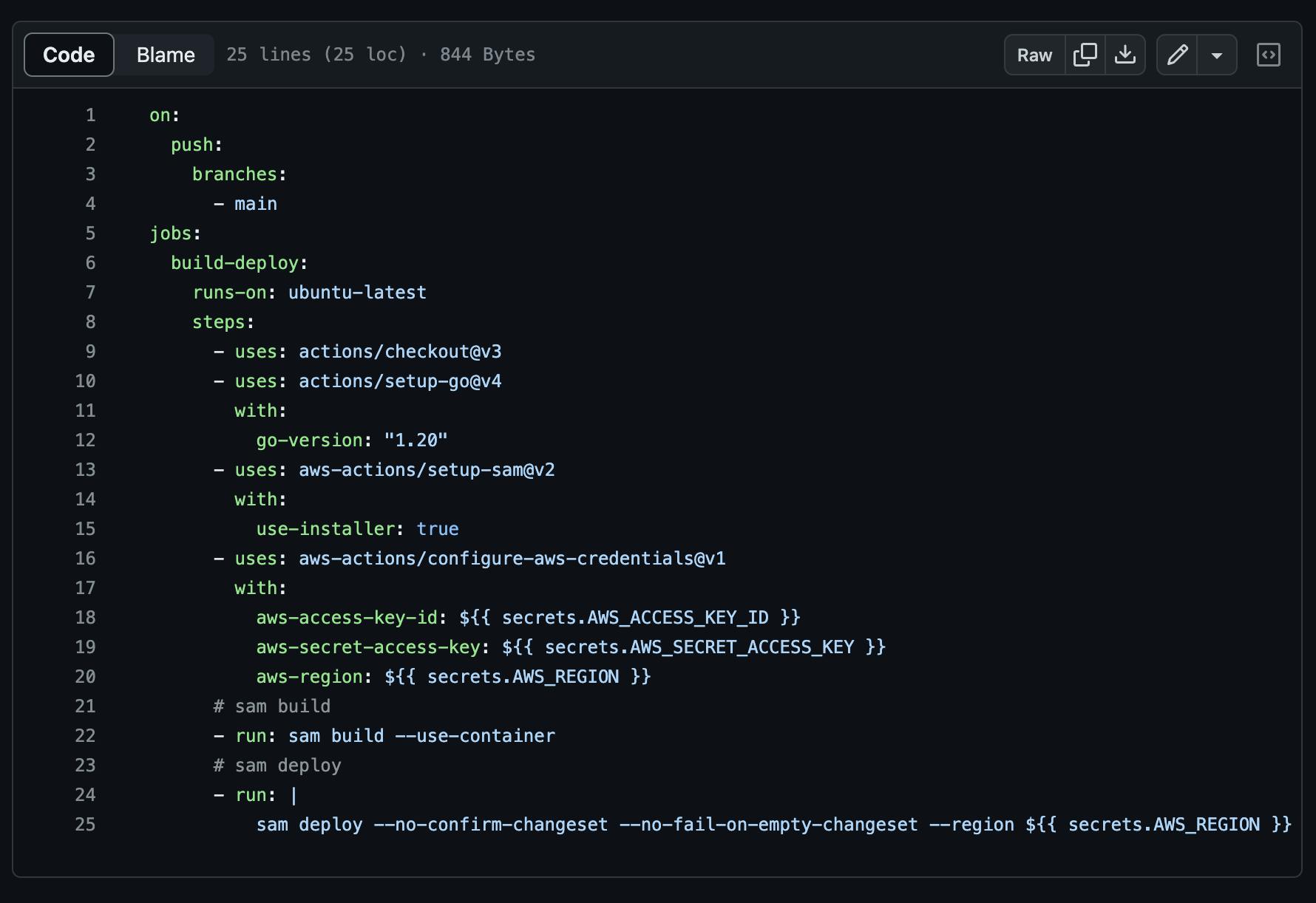Click the pencil icon to edit file
The height and width of the screenshot is (903, 1316).
click(x=1177, y=55)
